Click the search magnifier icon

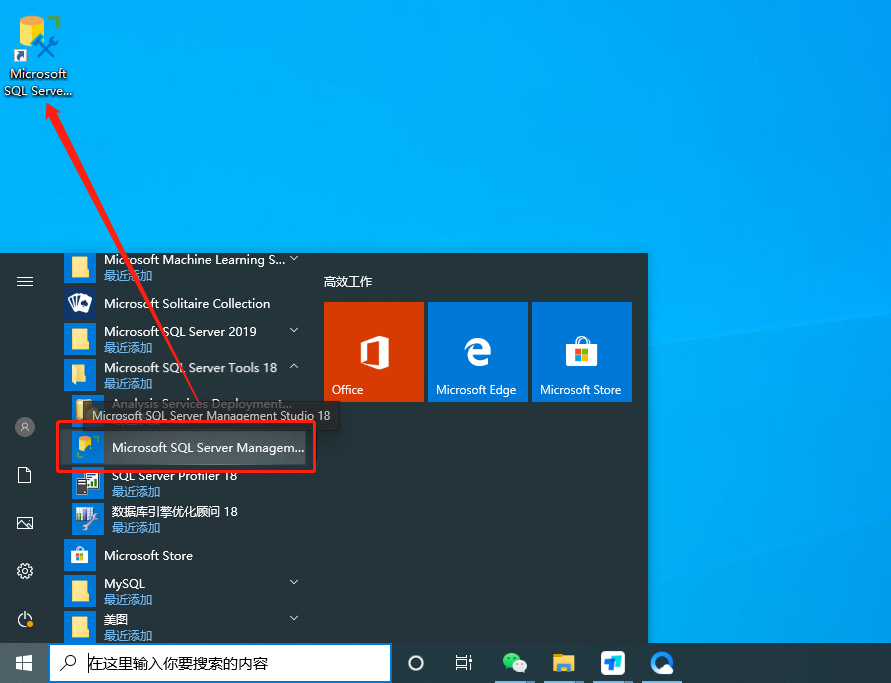68,663
